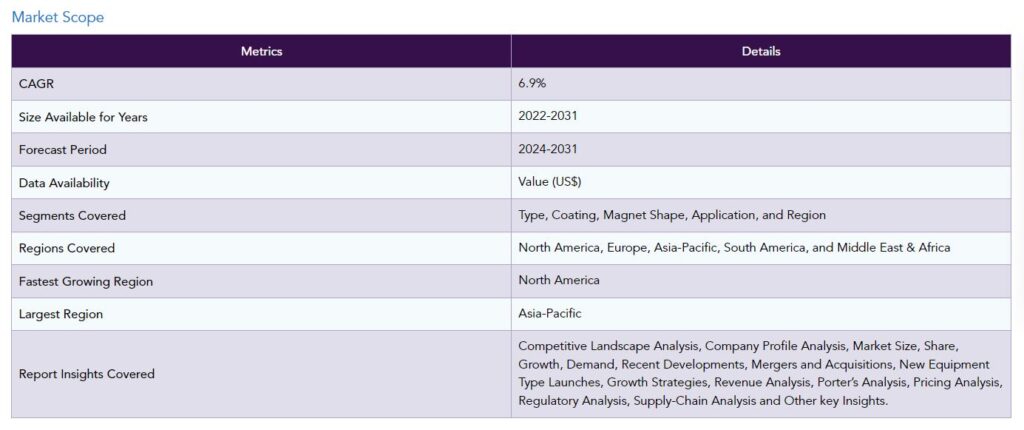
Task: Select the regions list starting North America, Europe
Action: click(734, 248)
